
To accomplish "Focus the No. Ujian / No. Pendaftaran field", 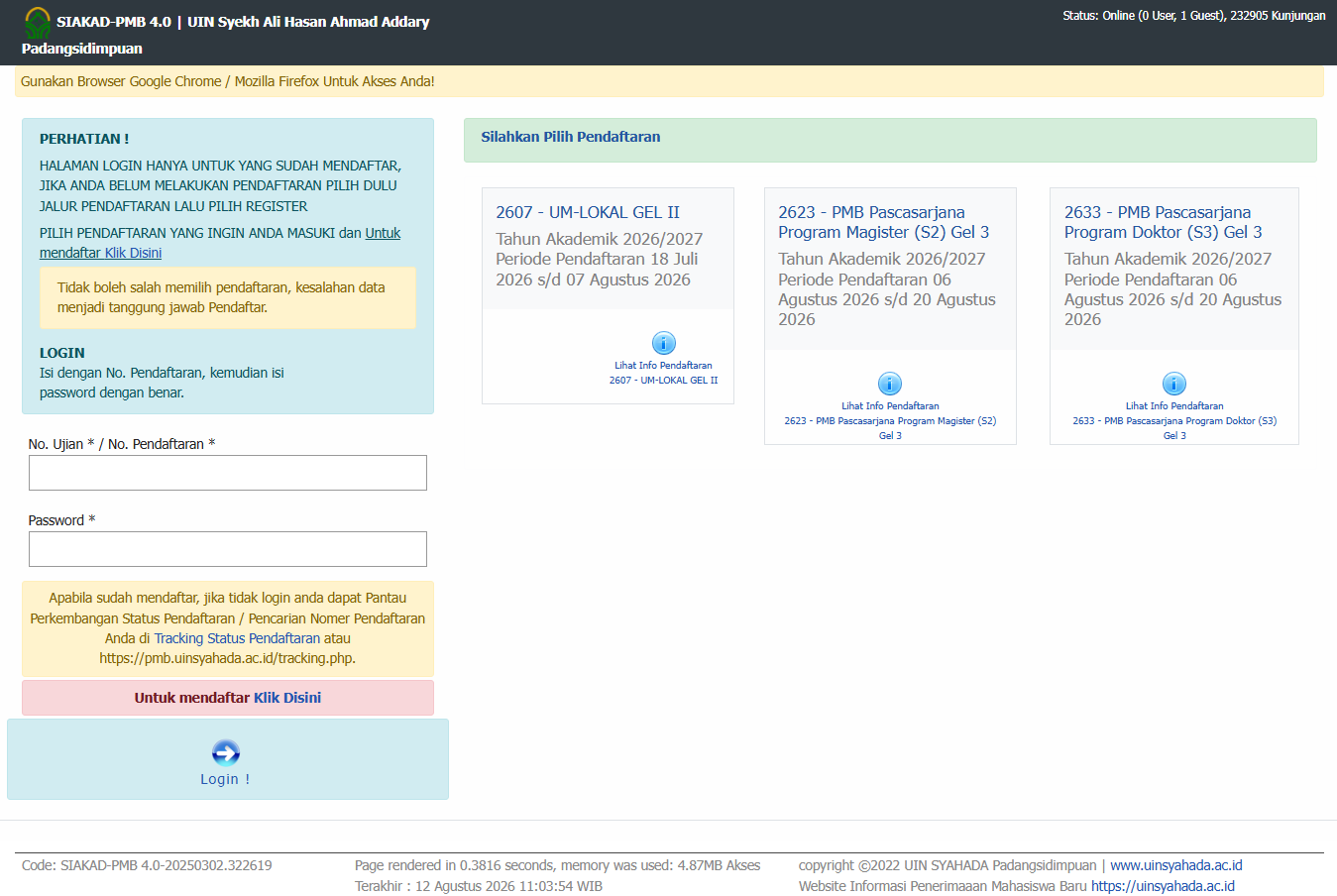I will click(x=228, y=473).
